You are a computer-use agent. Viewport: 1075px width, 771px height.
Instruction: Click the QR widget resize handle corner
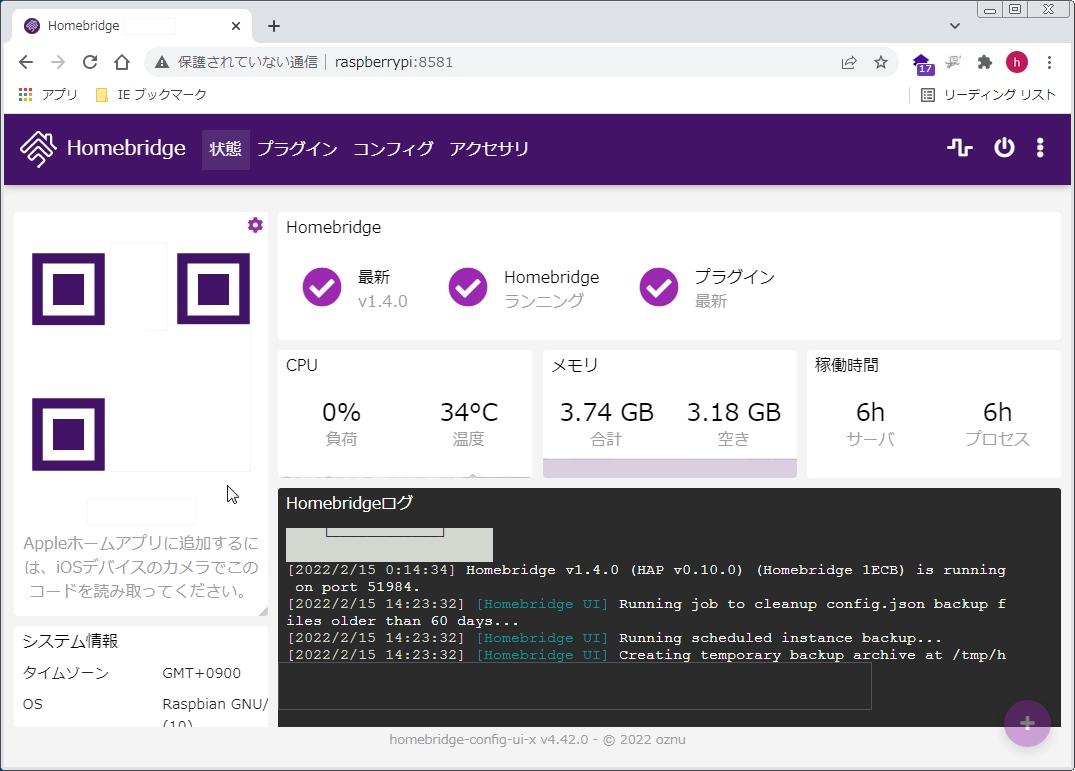[x=263, y=611]
